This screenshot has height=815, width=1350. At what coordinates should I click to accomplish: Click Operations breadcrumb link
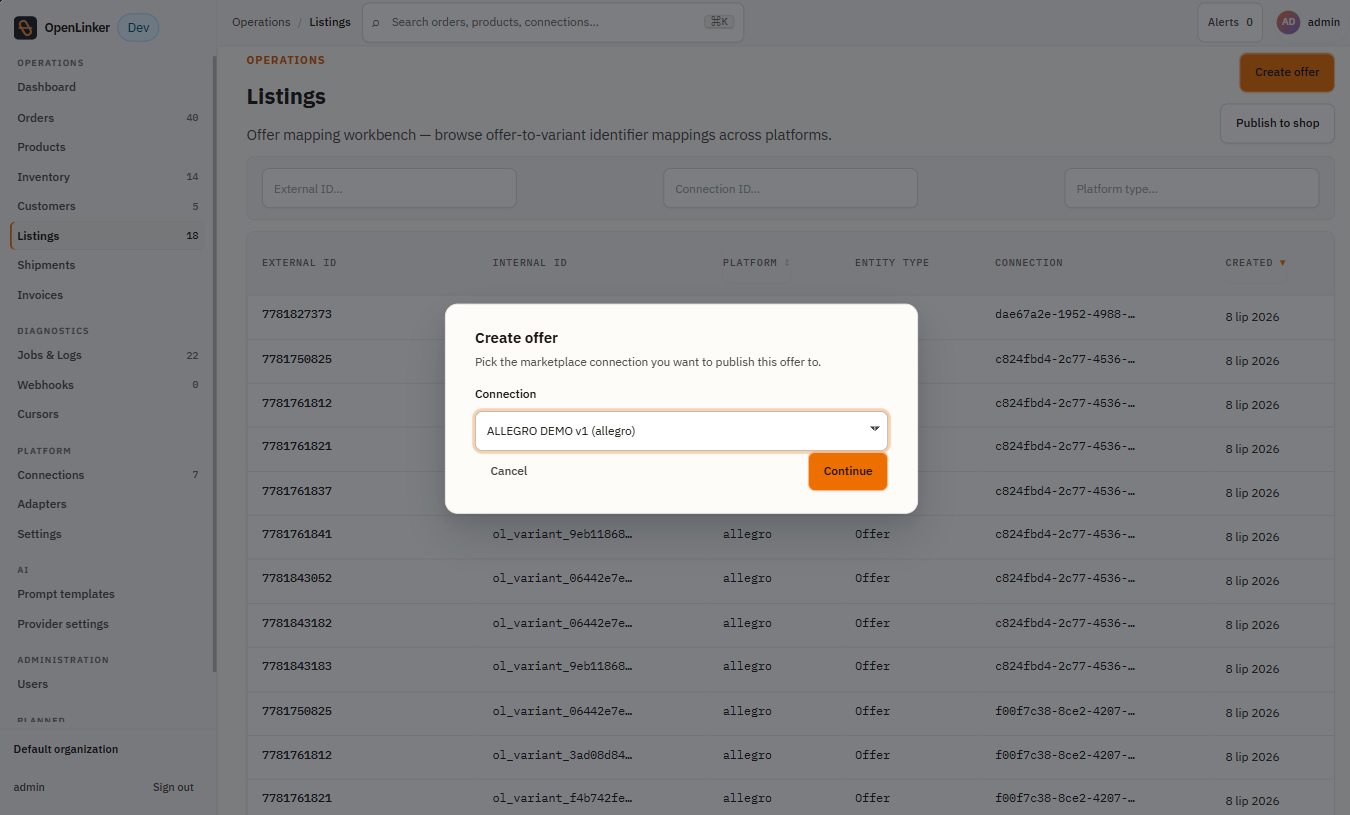coord(261,22)
